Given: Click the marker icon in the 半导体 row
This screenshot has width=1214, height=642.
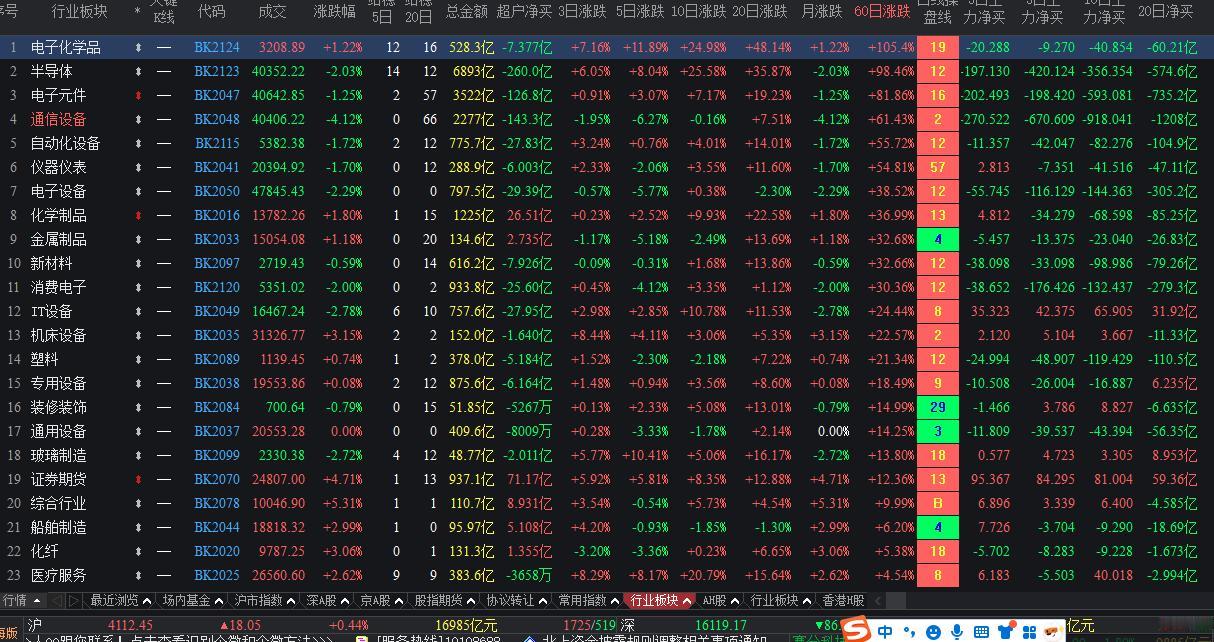Looking at the screenshot, I should pos(138,71).
